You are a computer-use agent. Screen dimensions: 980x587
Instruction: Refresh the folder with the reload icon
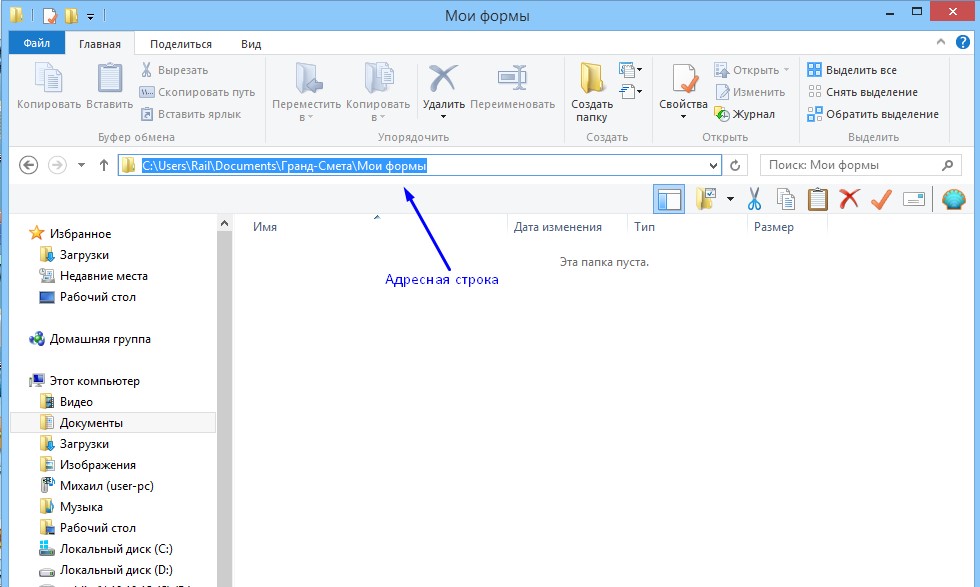[x=735, y=165]
